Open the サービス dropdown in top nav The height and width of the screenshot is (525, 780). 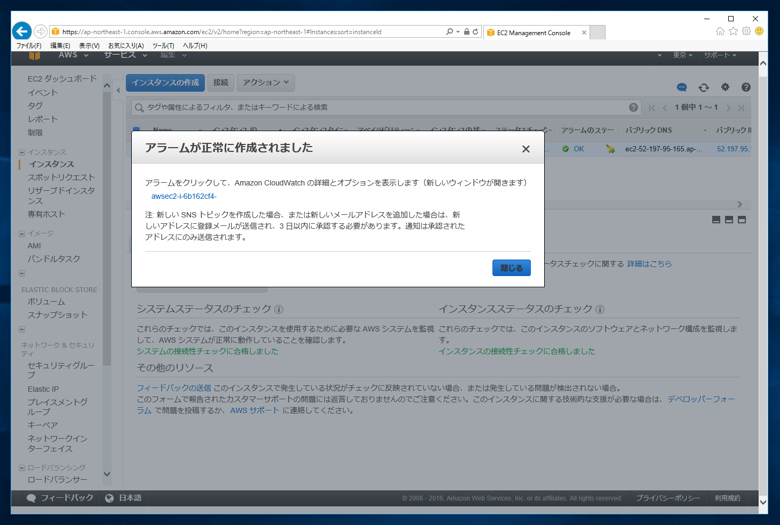point(125,55)
